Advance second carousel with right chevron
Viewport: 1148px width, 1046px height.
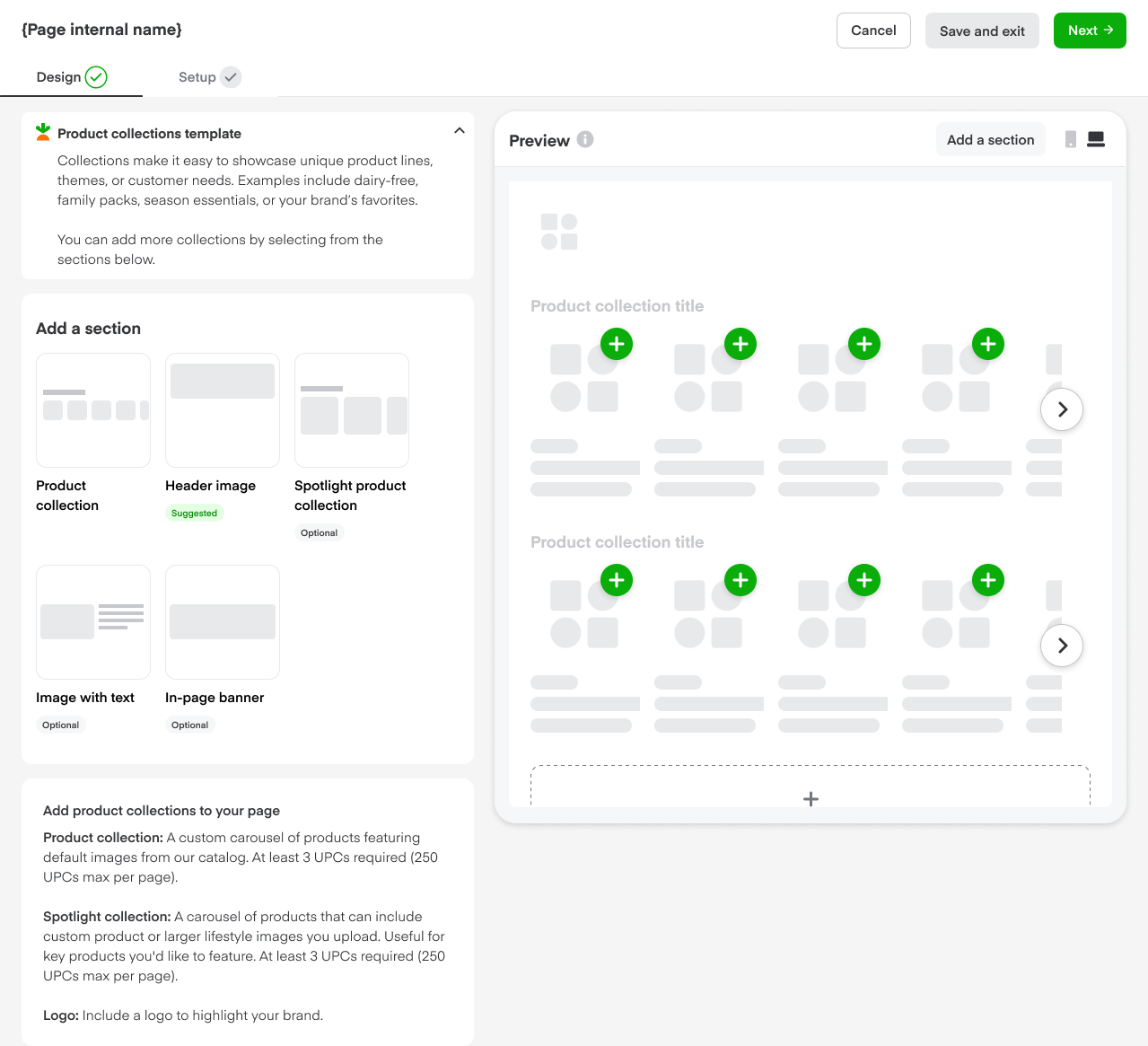tap(1062, 646)
